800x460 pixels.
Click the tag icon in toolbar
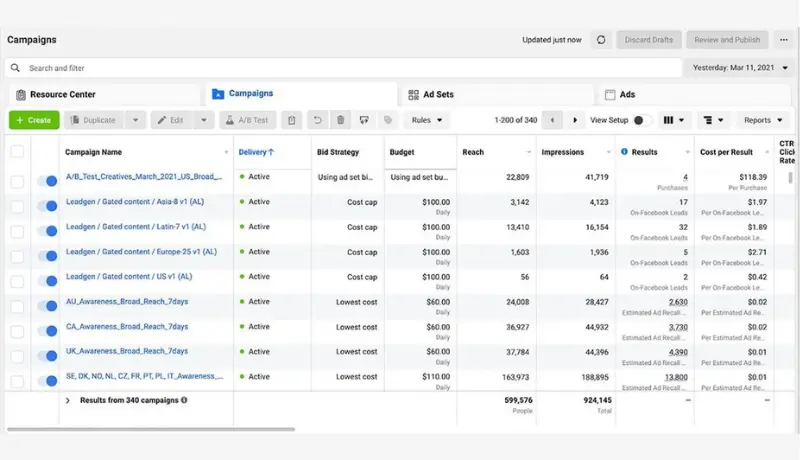pyautogui.click(x=388, y=120)
